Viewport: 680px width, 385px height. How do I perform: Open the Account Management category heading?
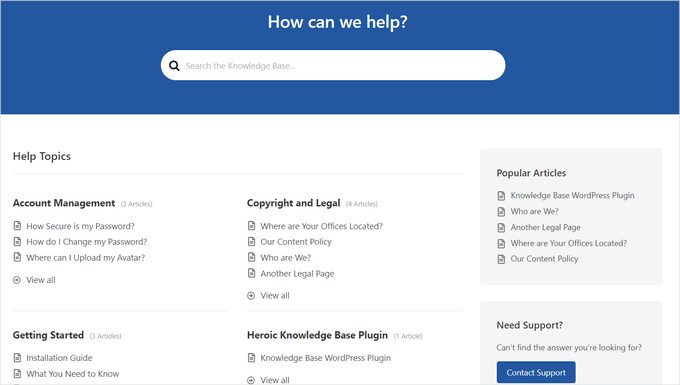coord(64,203)
